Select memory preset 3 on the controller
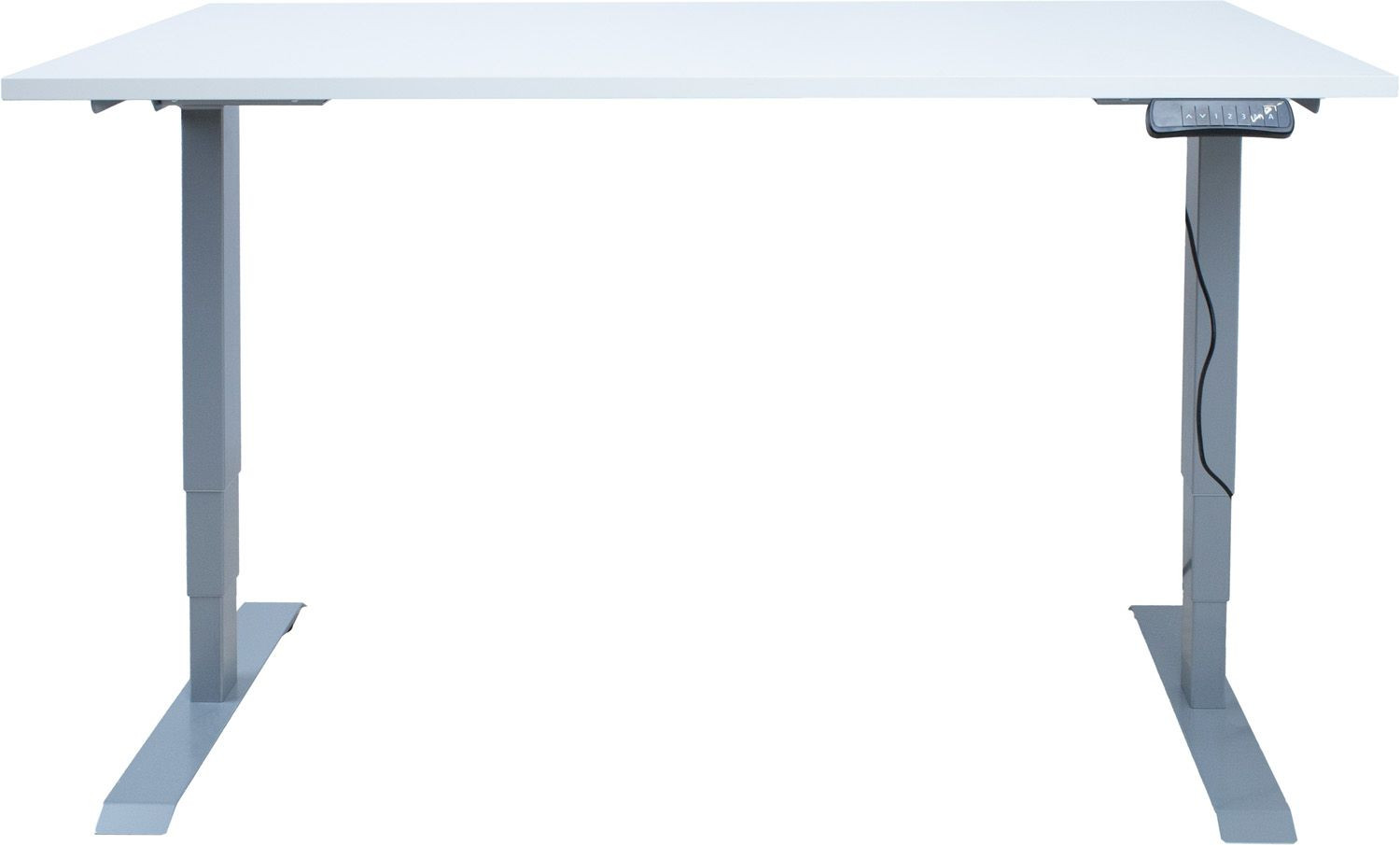This screenshot has width=1400, height=845. click(1243, 116)
